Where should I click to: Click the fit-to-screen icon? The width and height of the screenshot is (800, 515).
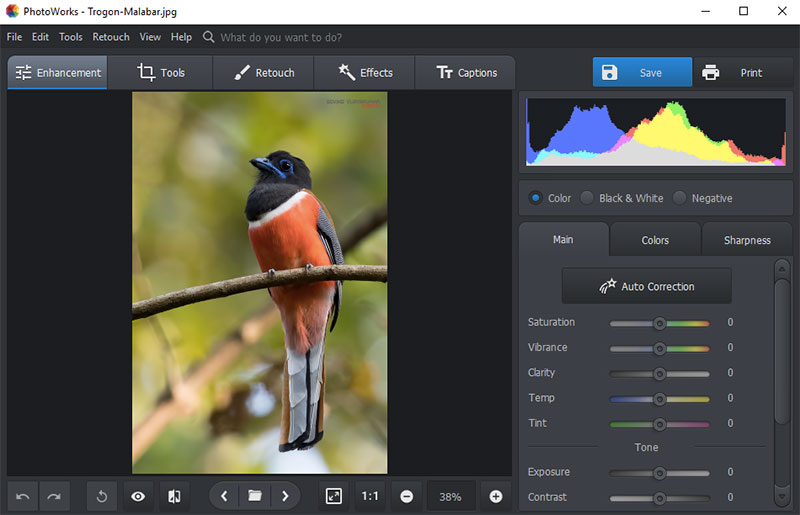point(334,496)
